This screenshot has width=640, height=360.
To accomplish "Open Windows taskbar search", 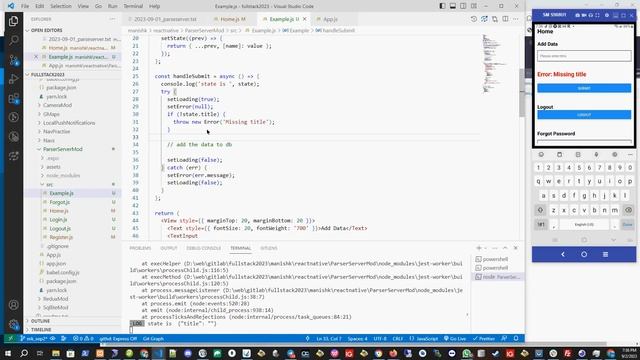I will point(24,353).
